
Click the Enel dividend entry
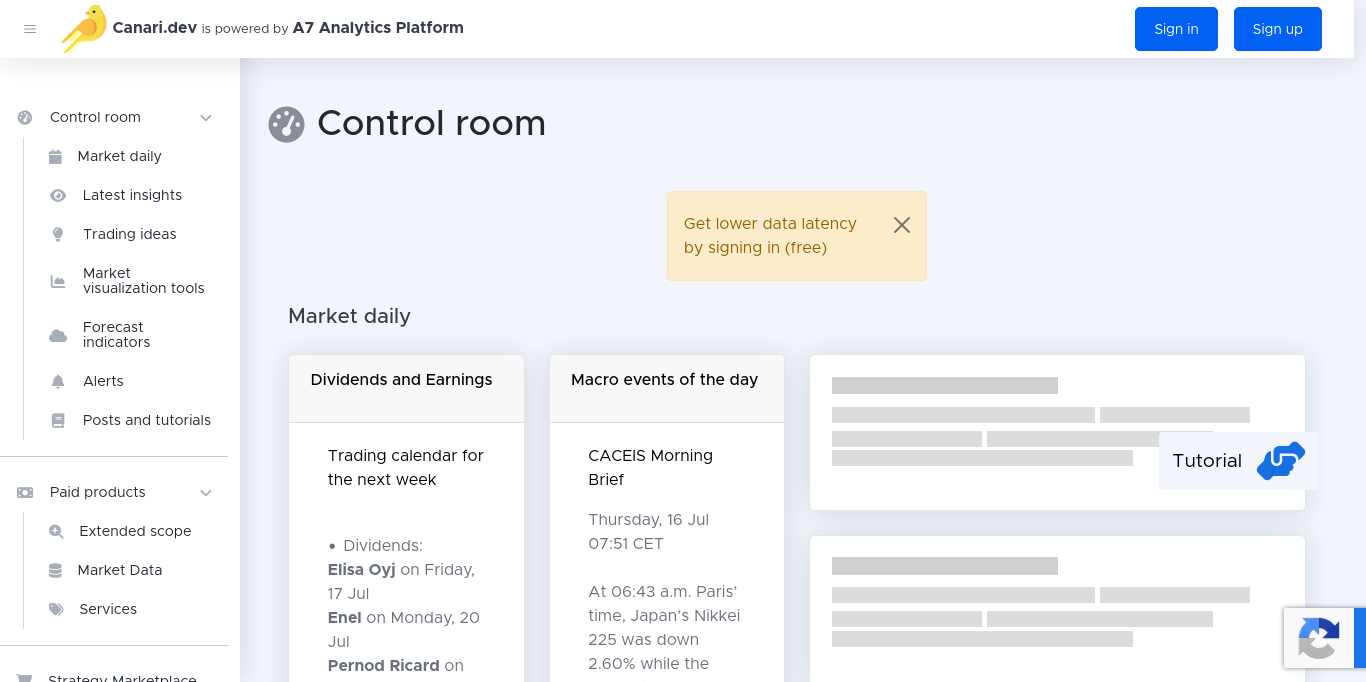[403, 630]
